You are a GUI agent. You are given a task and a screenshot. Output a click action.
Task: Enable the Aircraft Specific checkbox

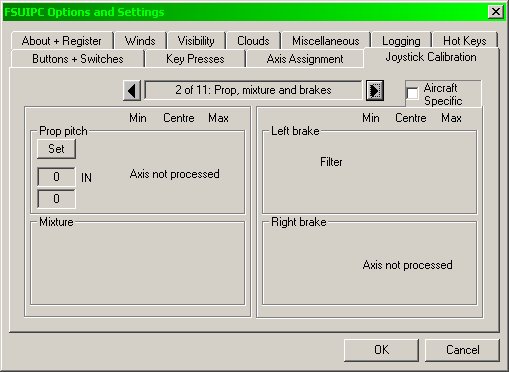click(x=412, y=93)
